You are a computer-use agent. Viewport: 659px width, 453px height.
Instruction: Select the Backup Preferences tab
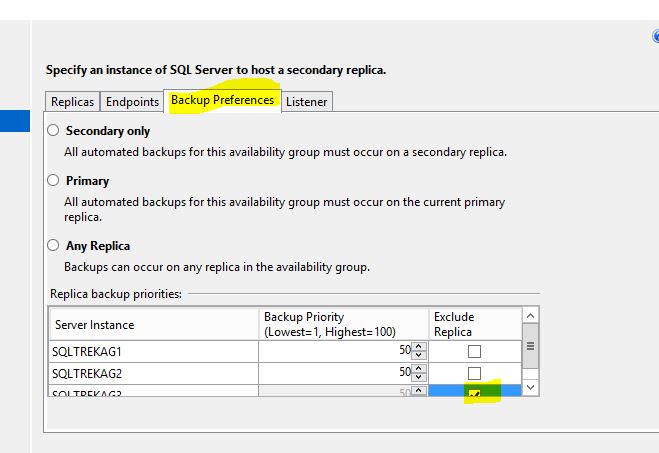coord(222,101)
